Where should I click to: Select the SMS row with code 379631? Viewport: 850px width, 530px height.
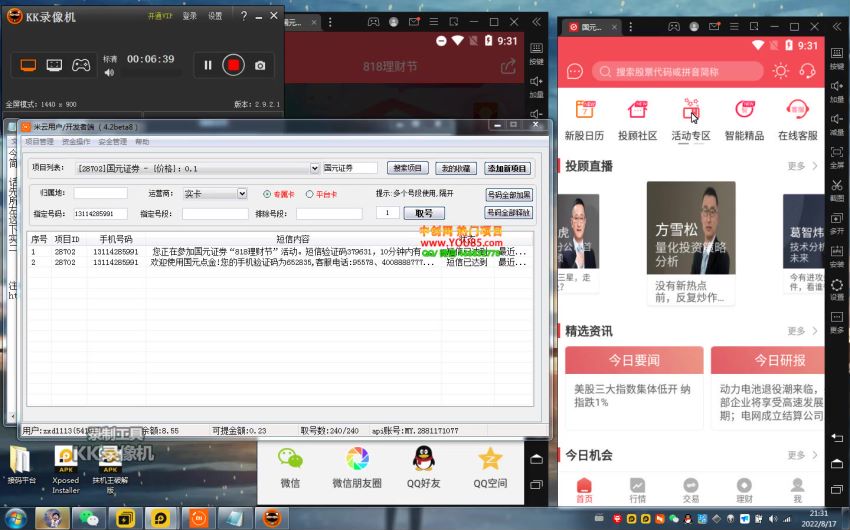point(279,252)
